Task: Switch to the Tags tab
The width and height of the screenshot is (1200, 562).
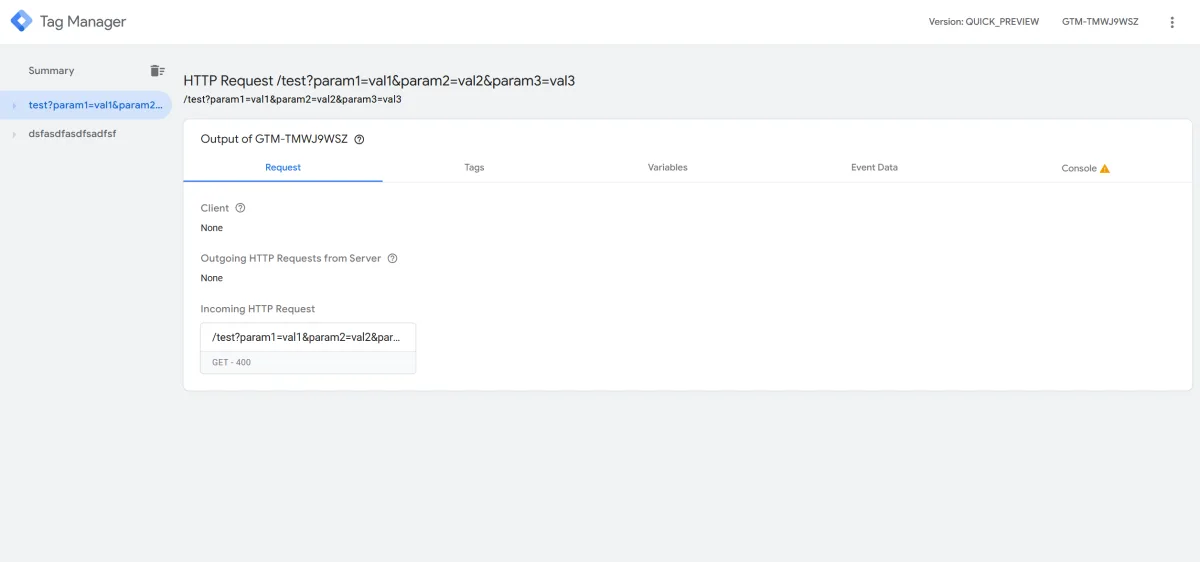Action: [474, 167]
